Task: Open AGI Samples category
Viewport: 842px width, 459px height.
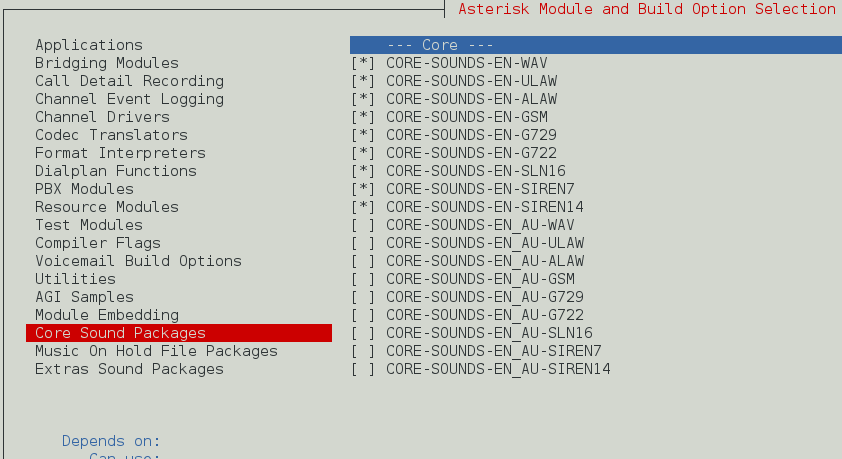Action: (x=84, y=297)
